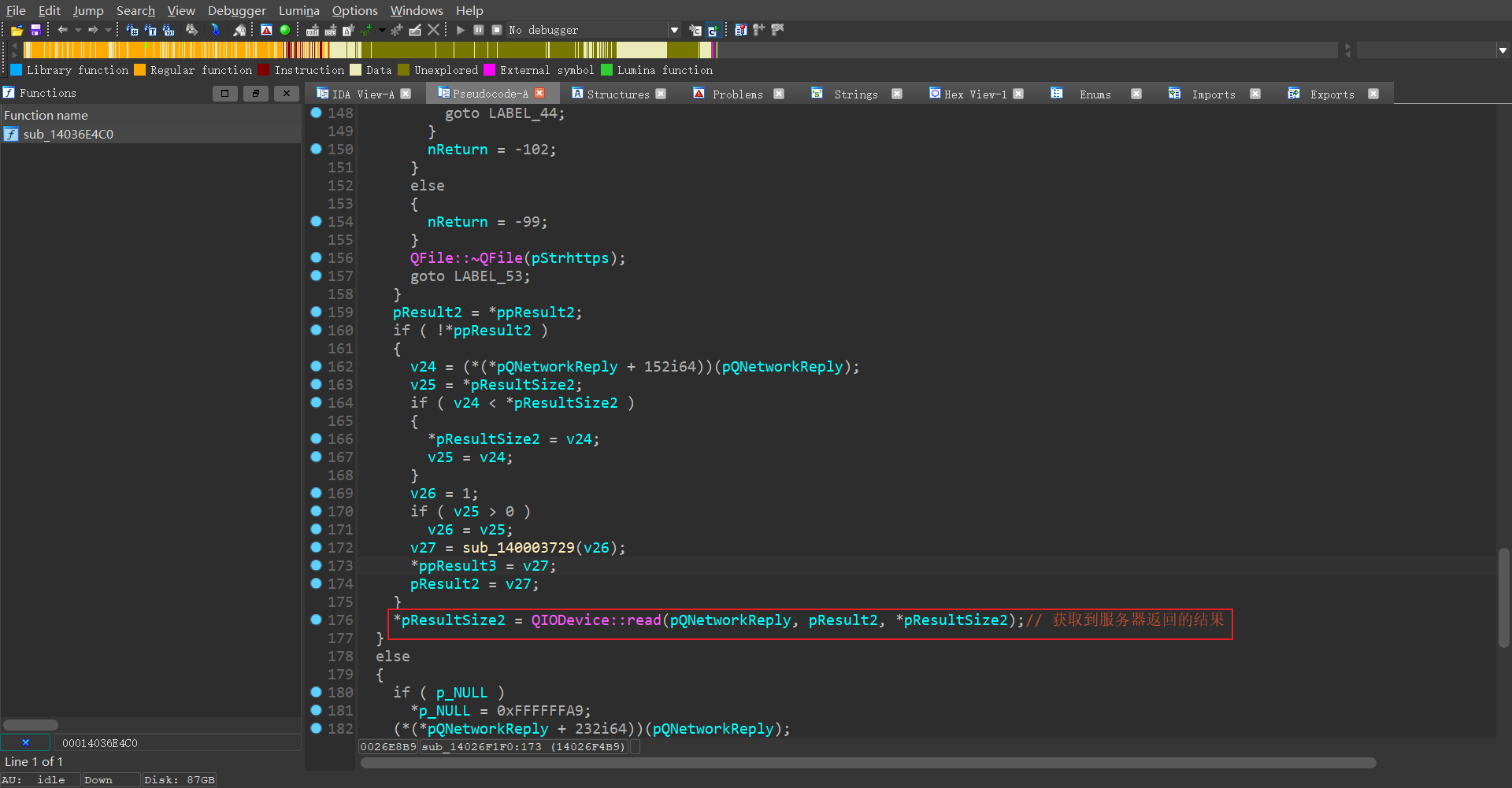
Task: Expand the Jump back history dropdown arrow
Action: coord(78,30)
